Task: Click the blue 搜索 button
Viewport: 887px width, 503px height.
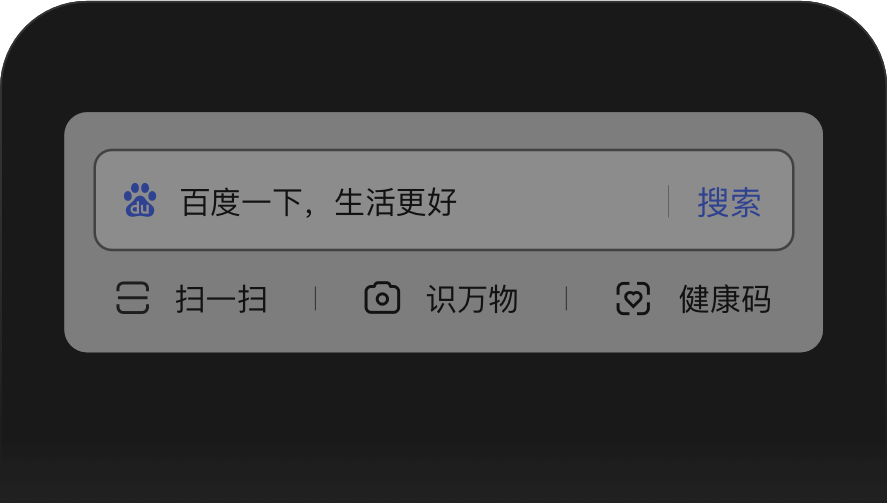Action: coord(729,202)
